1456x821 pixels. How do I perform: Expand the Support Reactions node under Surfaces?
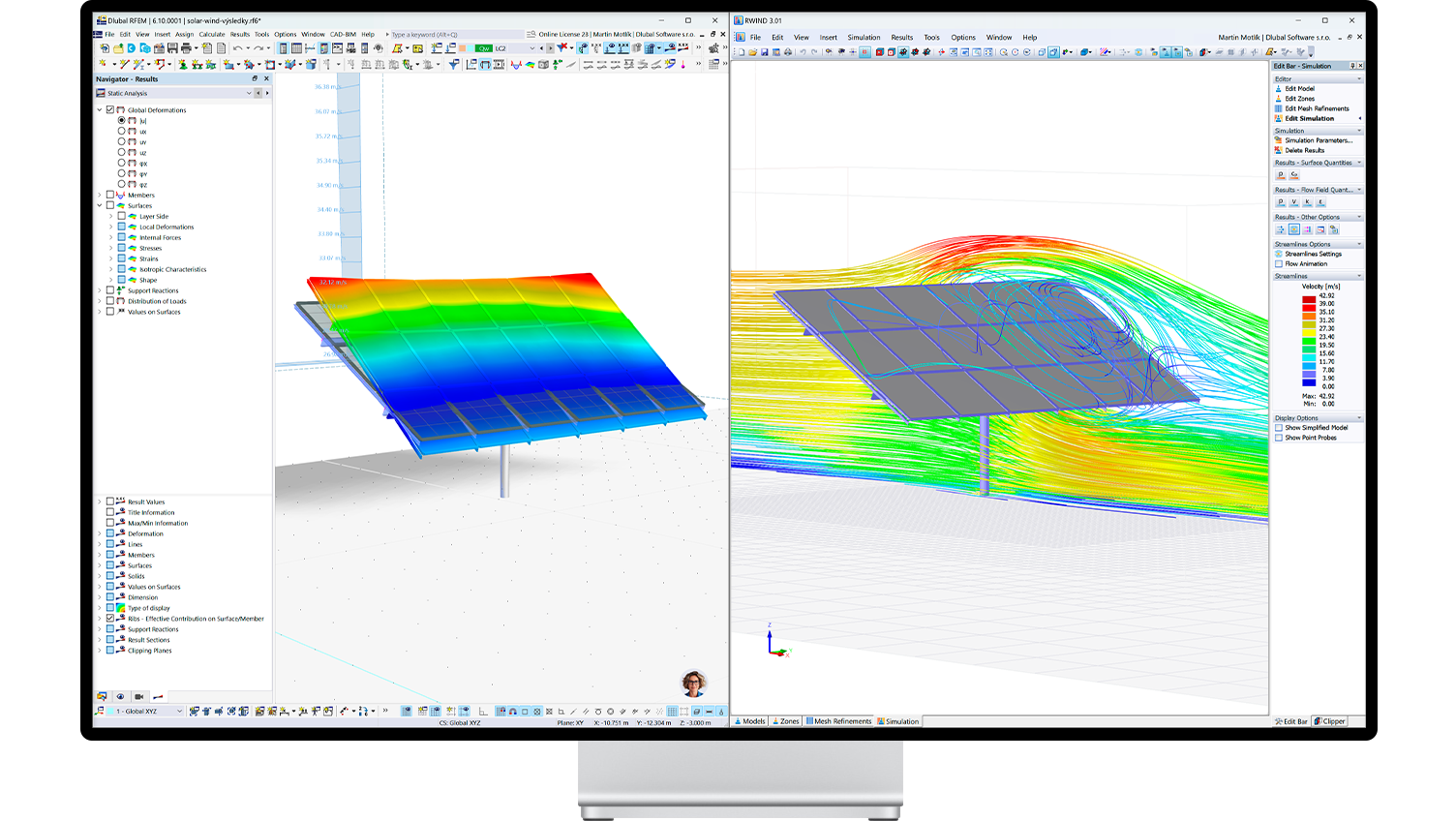100,290
